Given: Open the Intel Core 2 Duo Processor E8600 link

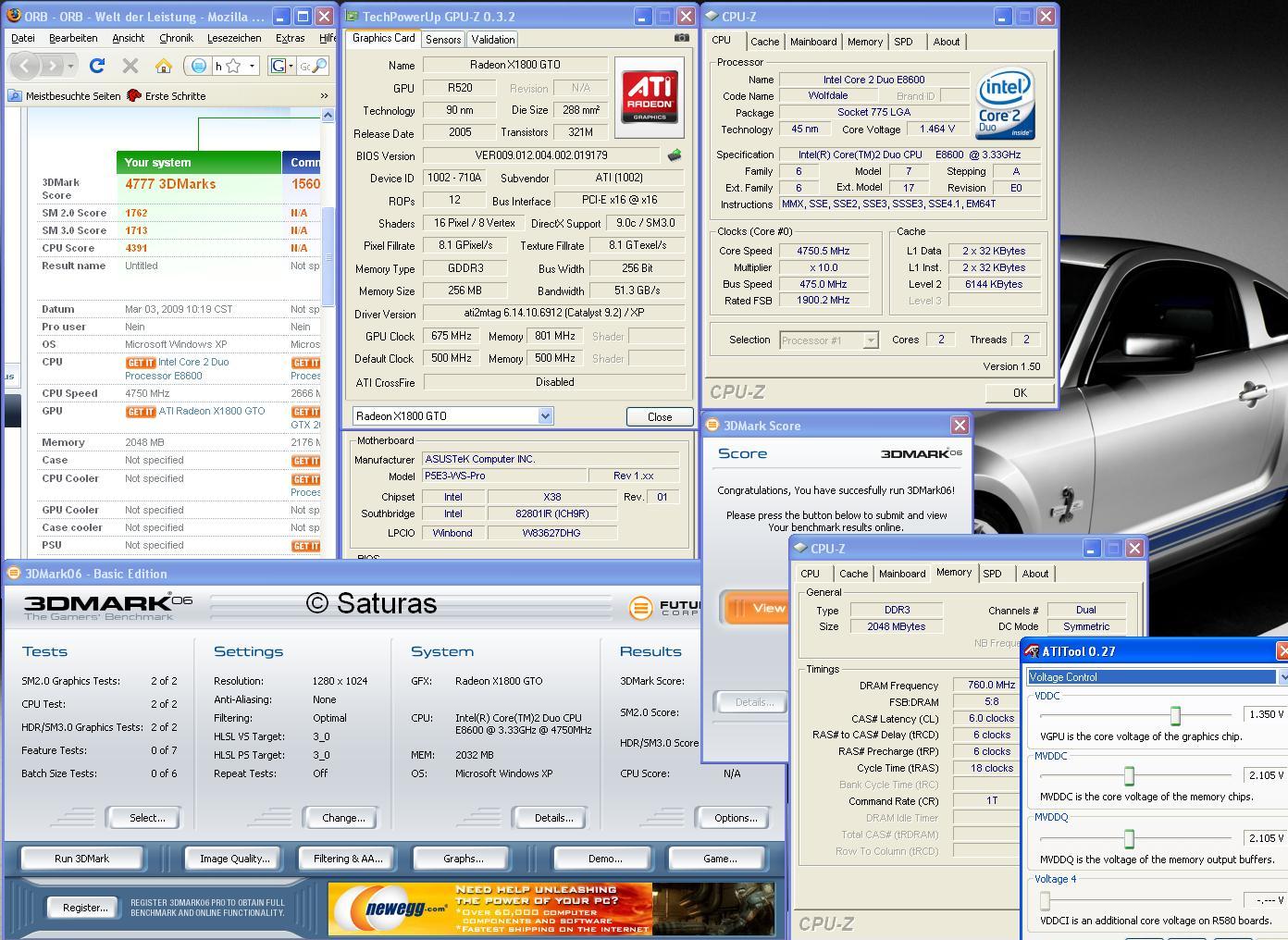Looking at the screenshot, I should (x=178, y=369).
